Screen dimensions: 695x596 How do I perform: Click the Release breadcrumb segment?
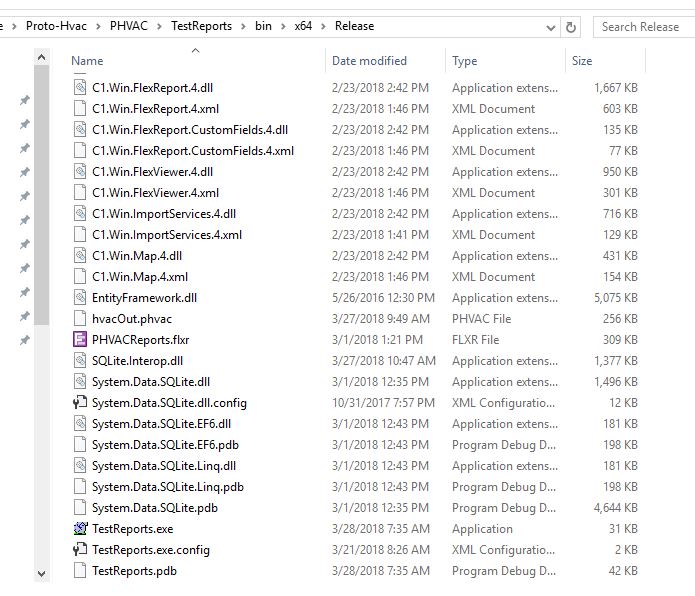354,26
